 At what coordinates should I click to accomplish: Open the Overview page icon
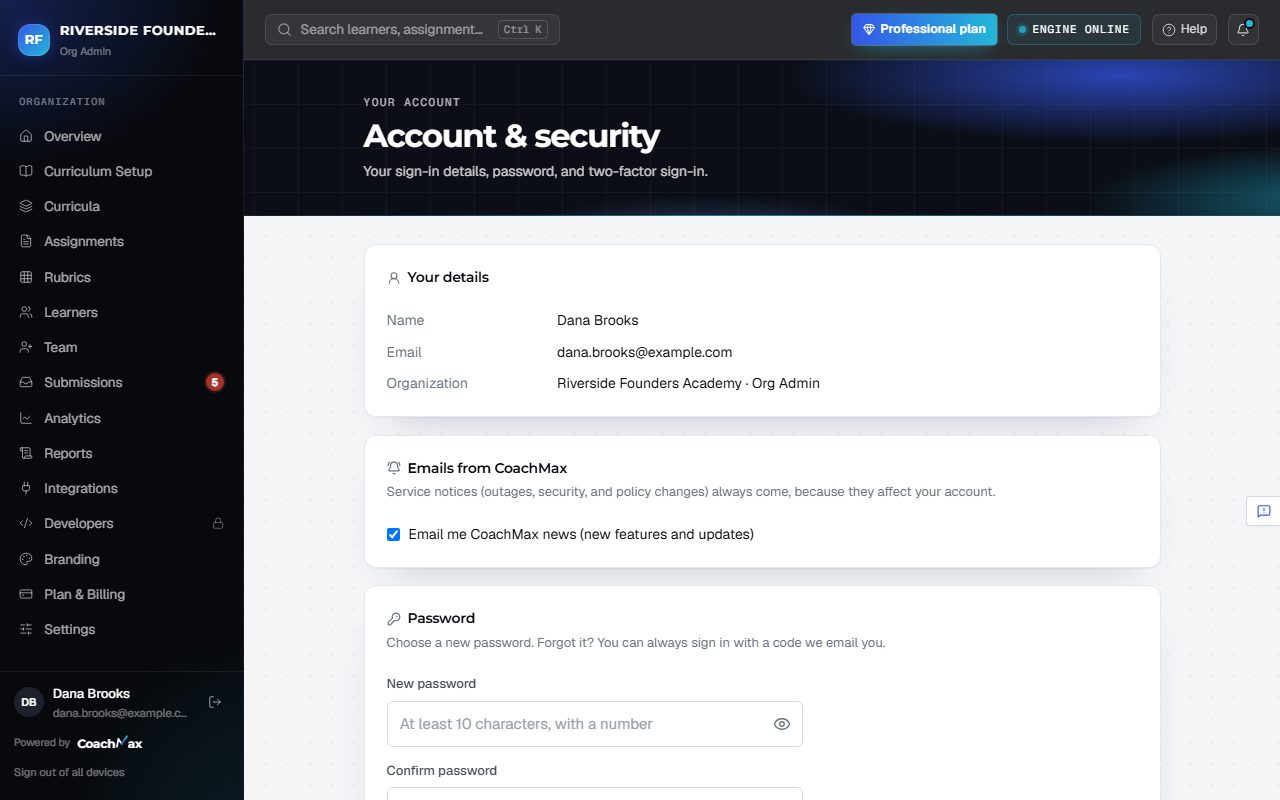26,136
